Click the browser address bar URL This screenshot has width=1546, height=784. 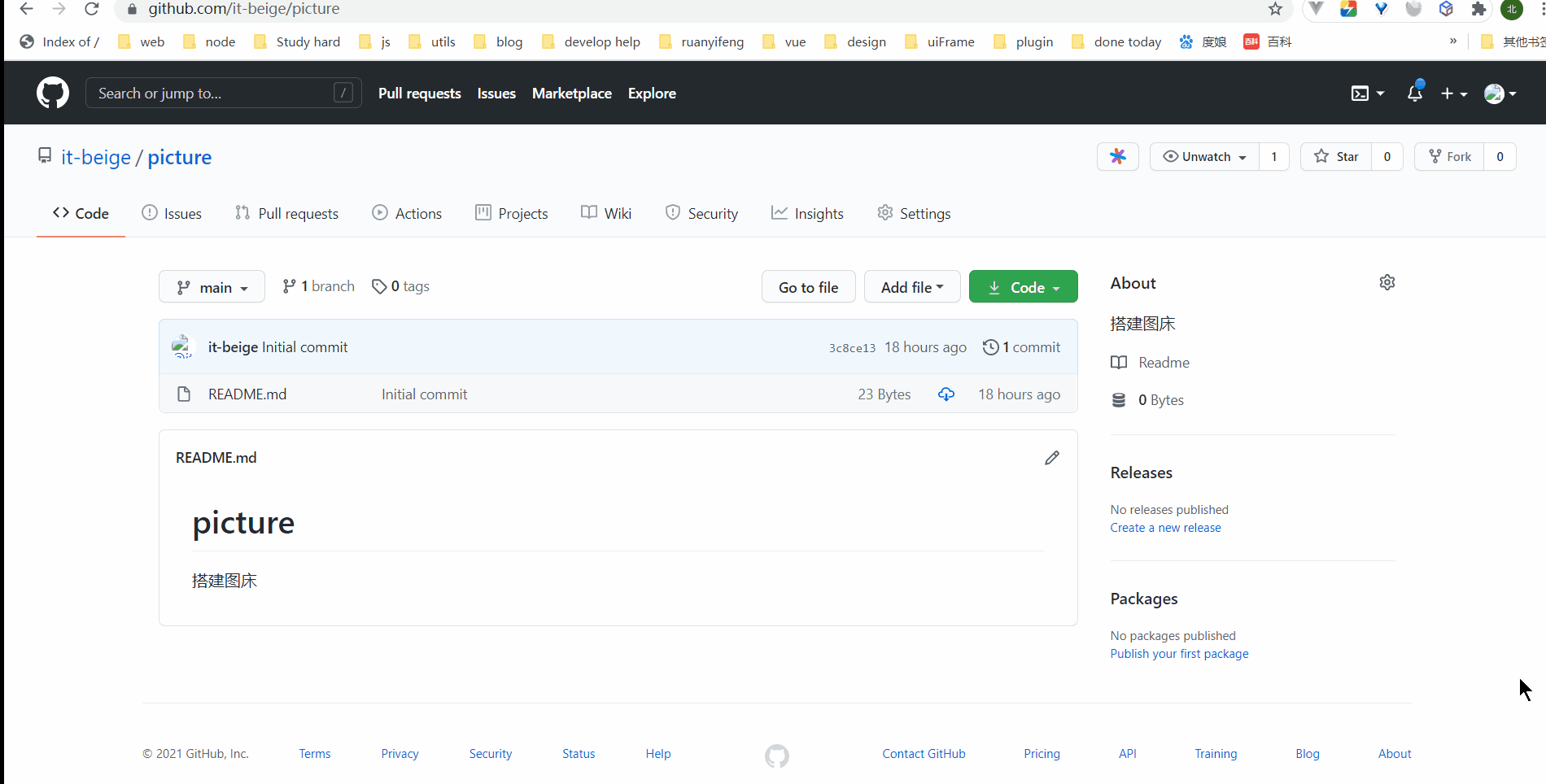coord(243,9)
